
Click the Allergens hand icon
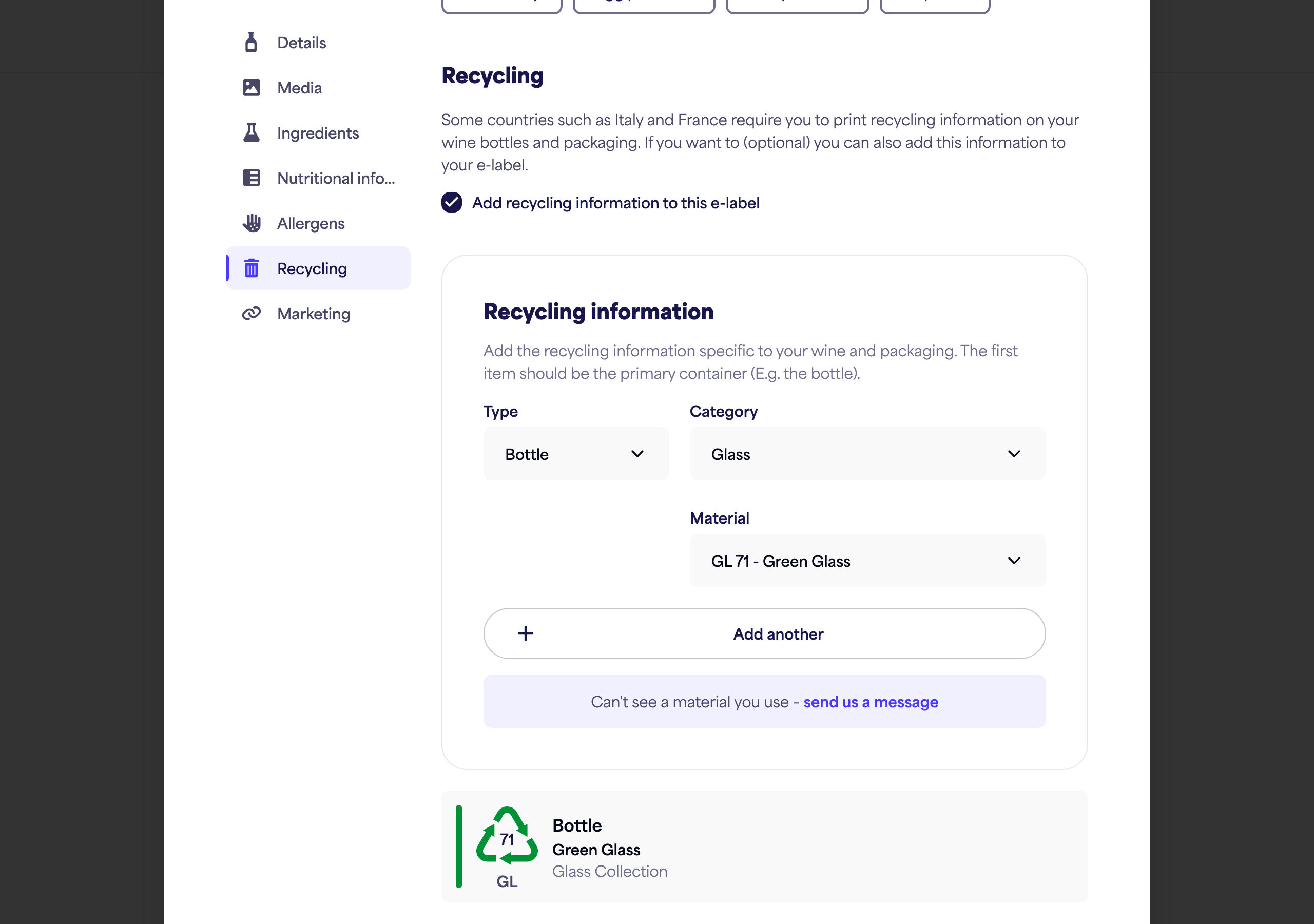[251, 223]
